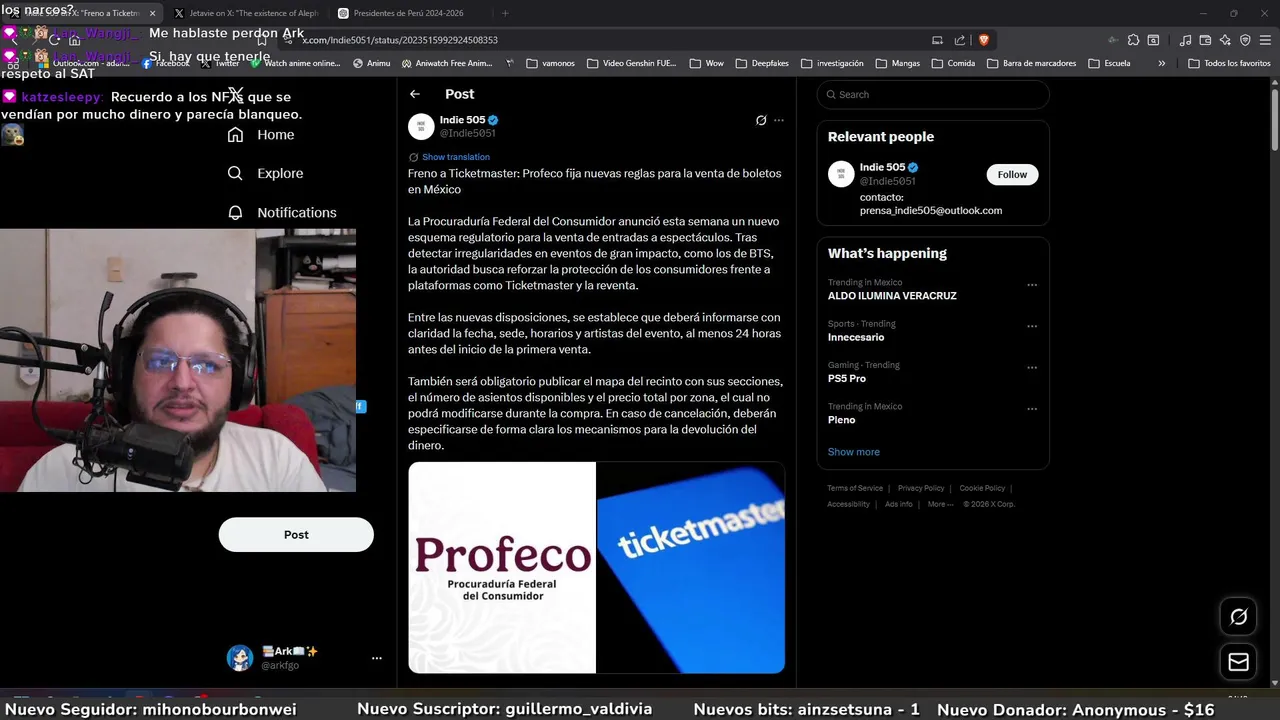Open Grok floating button at bottom right
This screenshot has width=1280, height=720.
pos(1238,617)
